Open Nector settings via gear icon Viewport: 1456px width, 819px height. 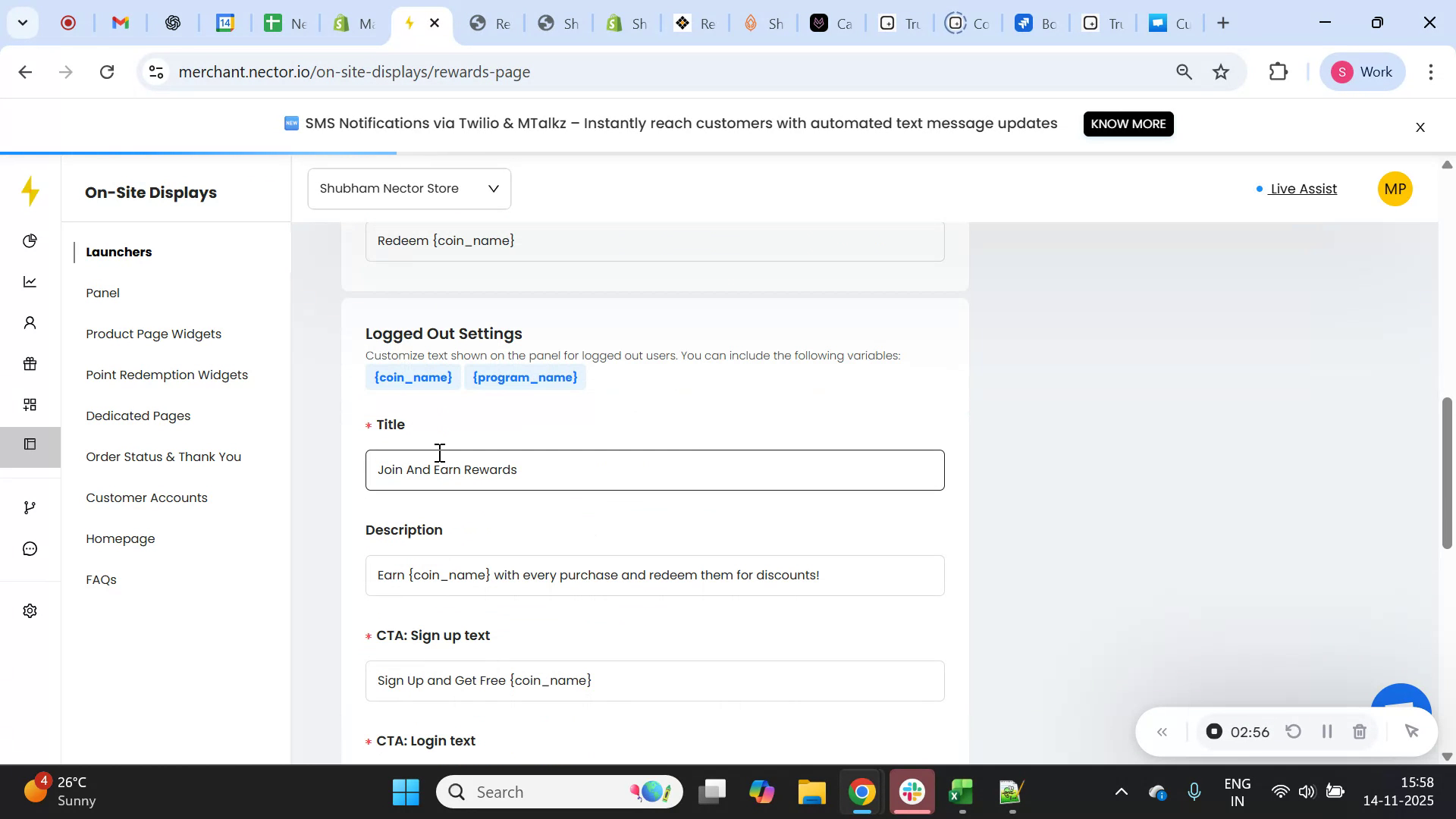[30, 610]
